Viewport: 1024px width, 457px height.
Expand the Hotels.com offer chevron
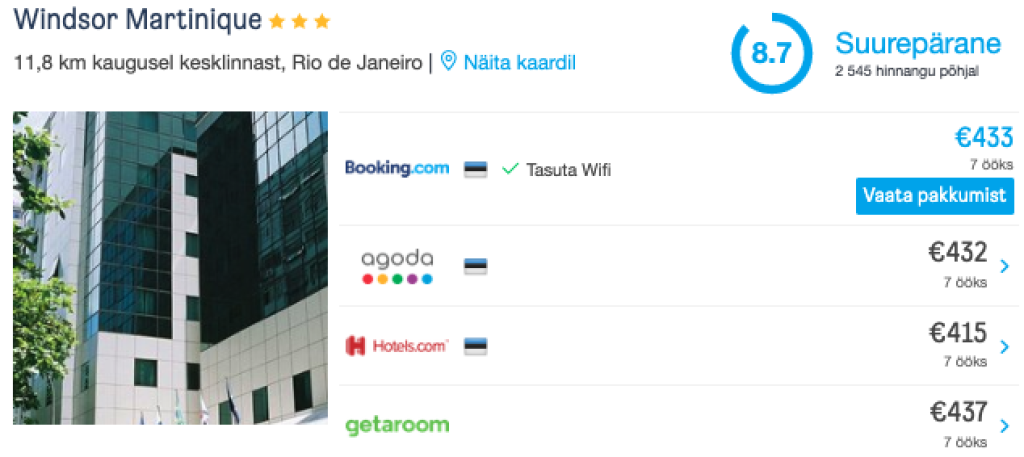[1004, 347]
